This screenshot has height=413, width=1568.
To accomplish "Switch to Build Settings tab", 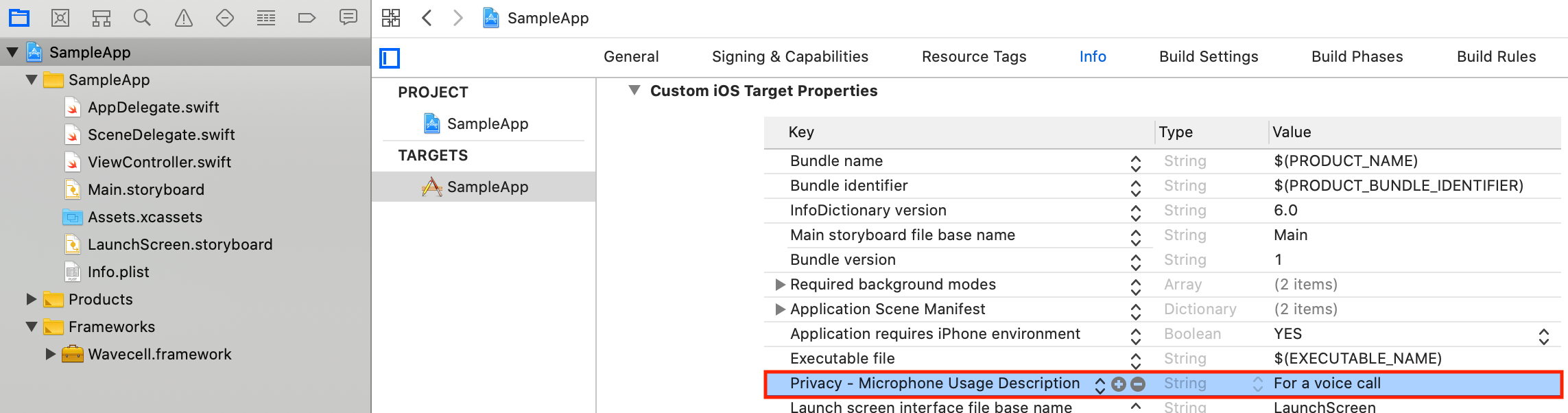I will coord(1209,56).
